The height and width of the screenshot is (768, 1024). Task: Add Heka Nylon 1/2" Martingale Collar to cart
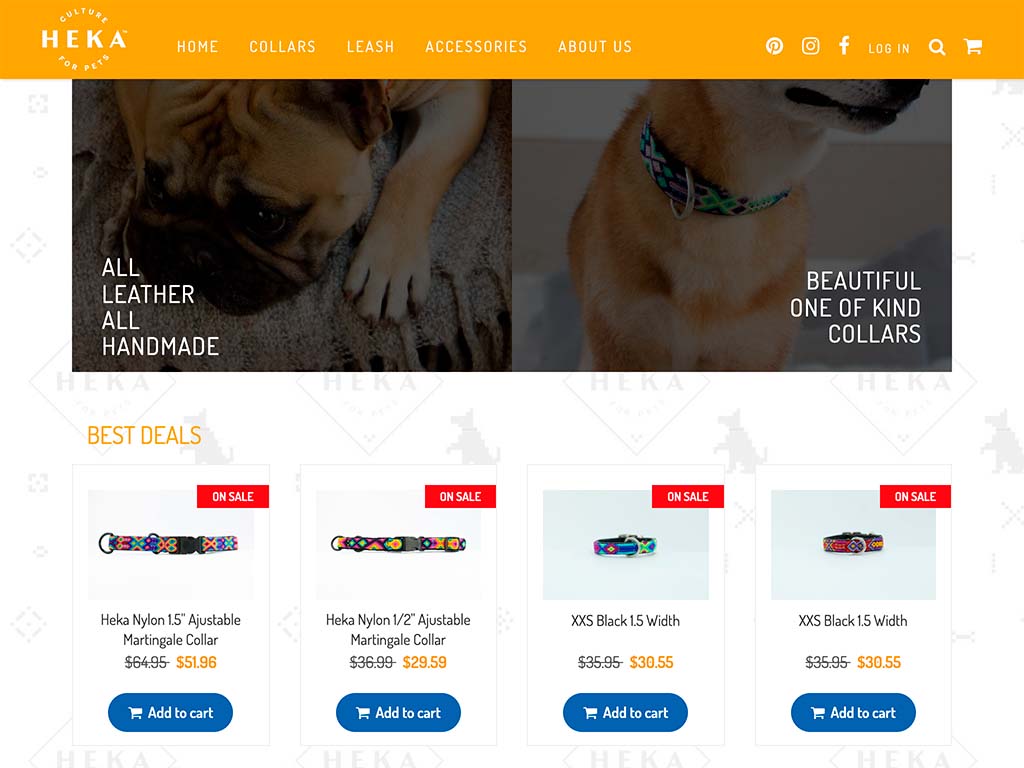[x=398, y=712]
